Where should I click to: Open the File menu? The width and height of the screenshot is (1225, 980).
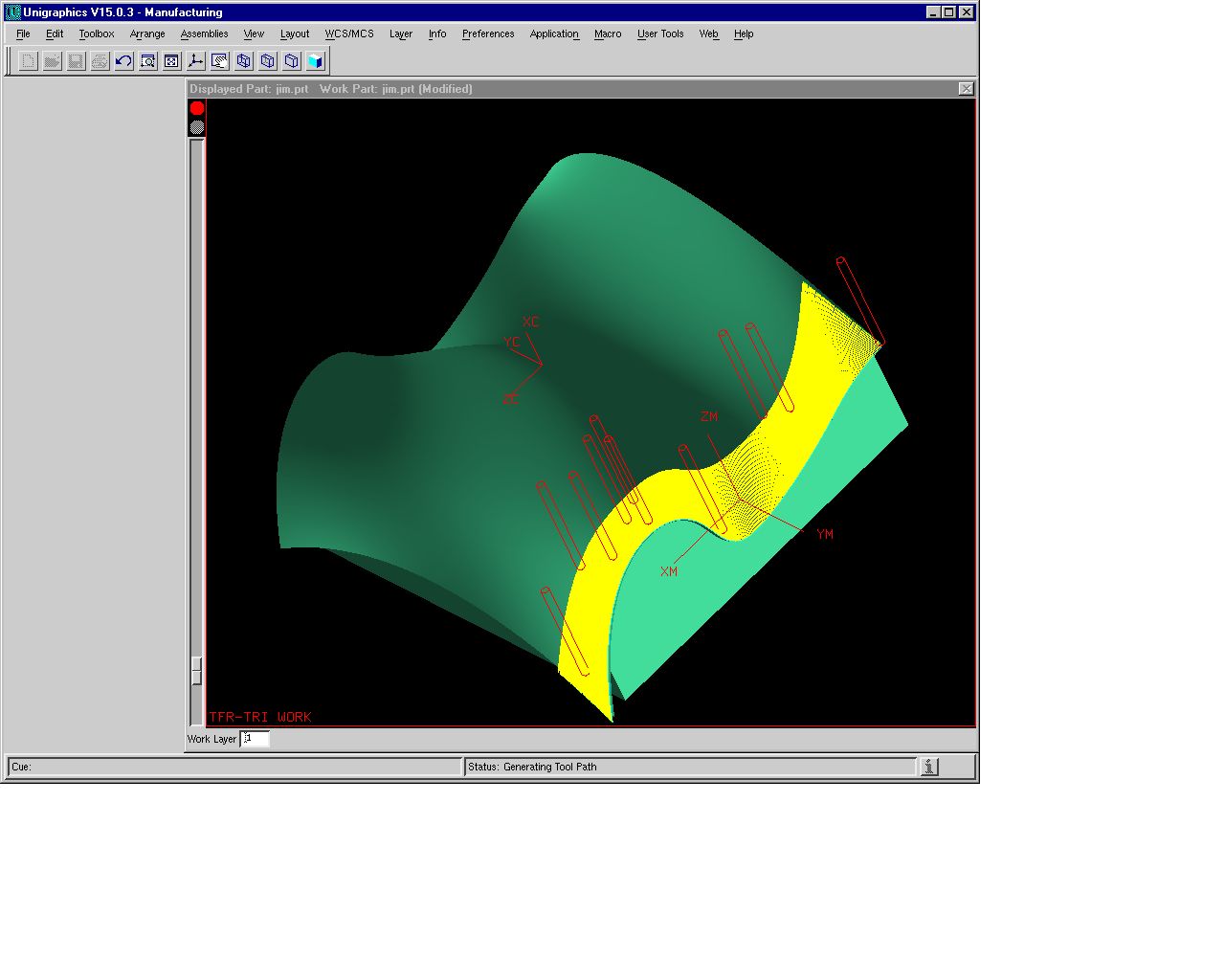pyautogui.click(x=23, y=33)
